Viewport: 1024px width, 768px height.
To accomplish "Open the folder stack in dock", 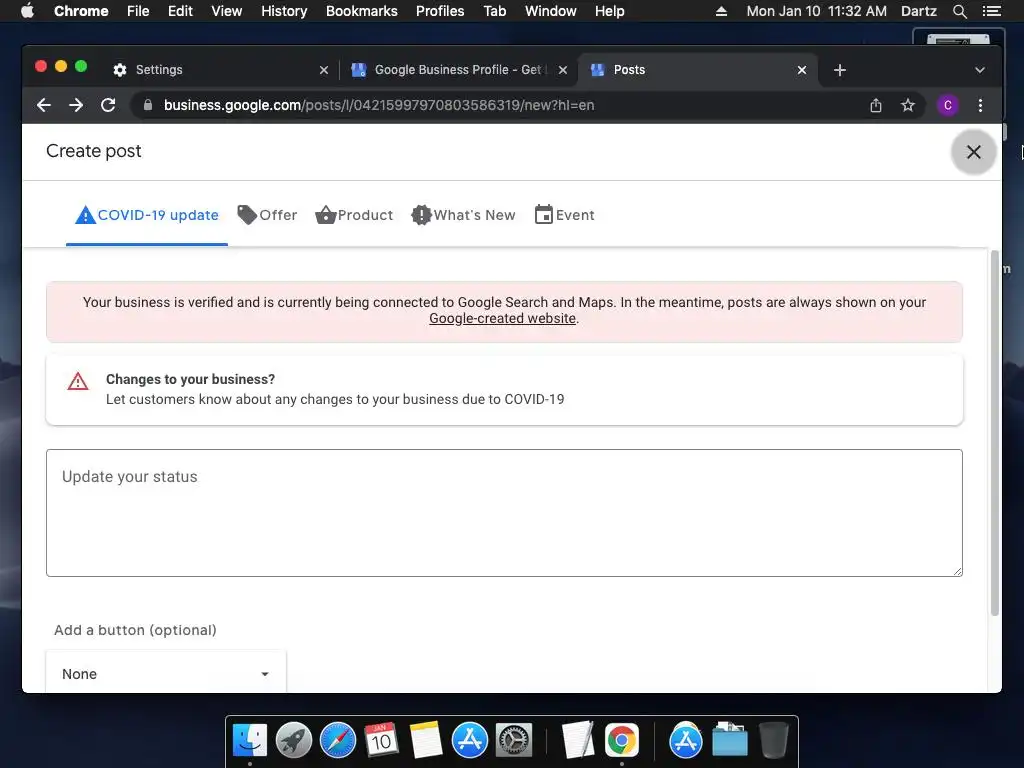I will [x=729, y=741].
